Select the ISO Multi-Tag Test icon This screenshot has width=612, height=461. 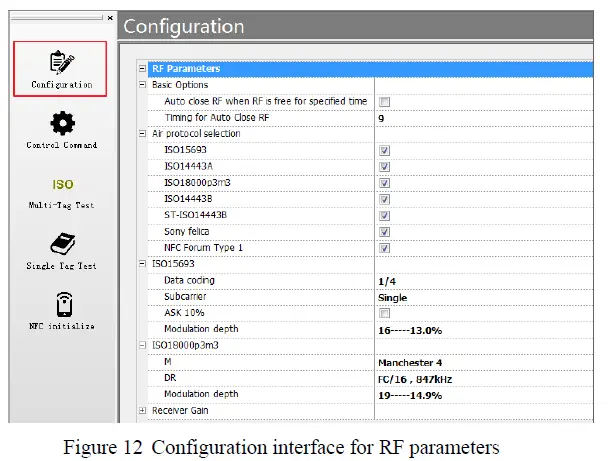click(x=62, y=185)
